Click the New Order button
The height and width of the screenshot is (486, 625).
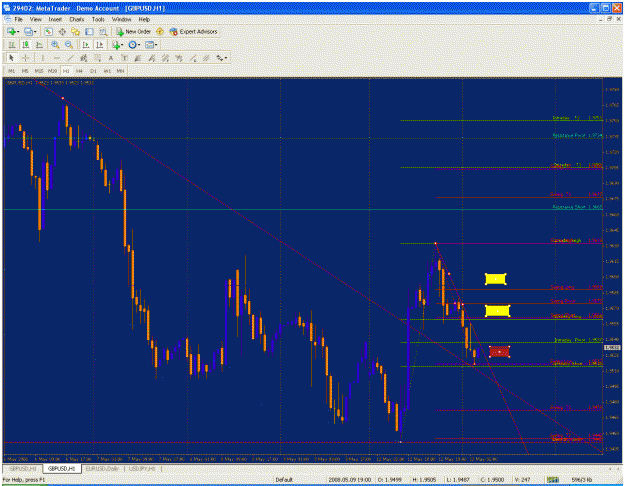134,31
